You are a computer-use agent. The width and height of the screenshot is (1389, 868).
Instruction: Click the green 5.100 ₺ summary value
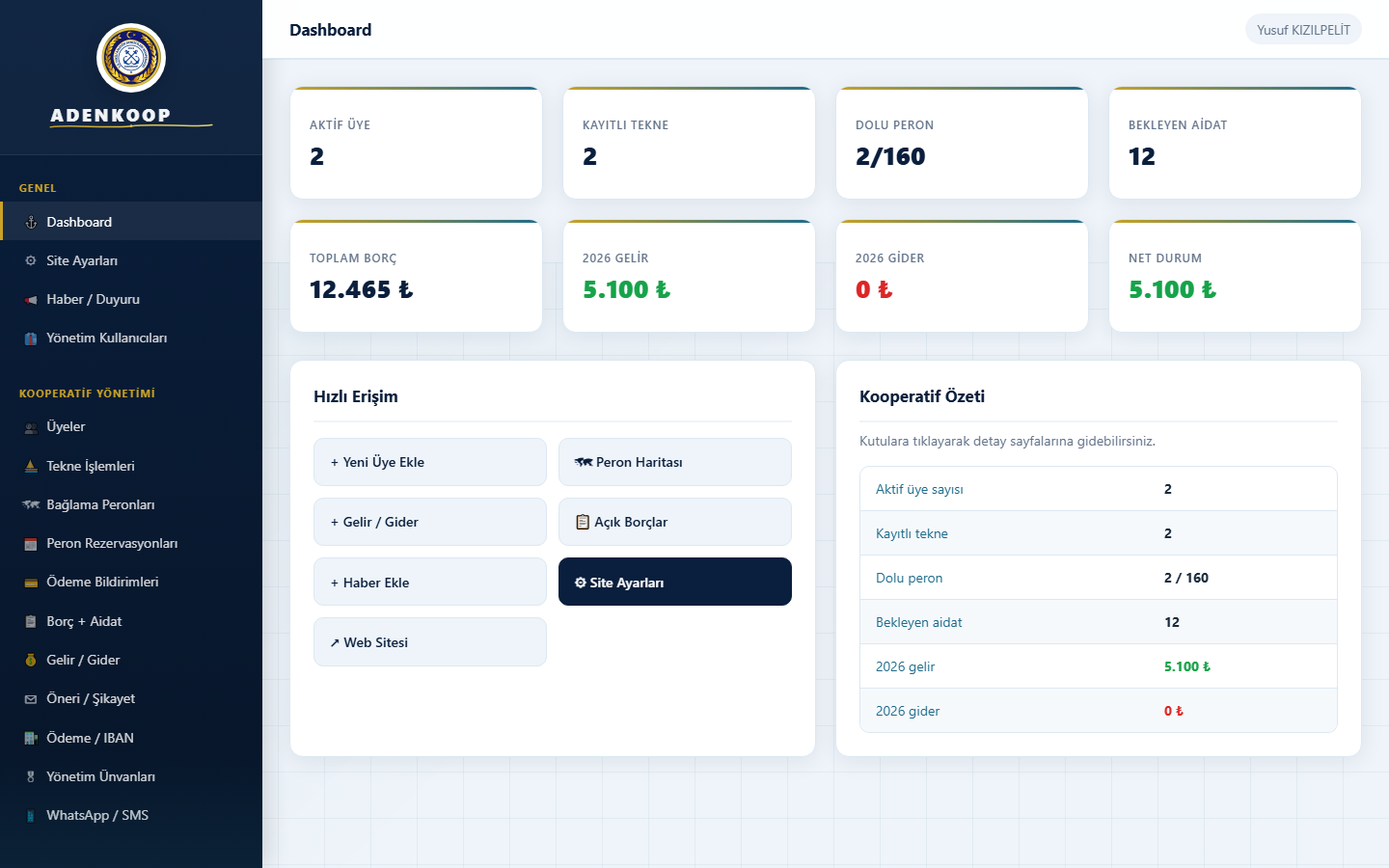point(1187,666)
